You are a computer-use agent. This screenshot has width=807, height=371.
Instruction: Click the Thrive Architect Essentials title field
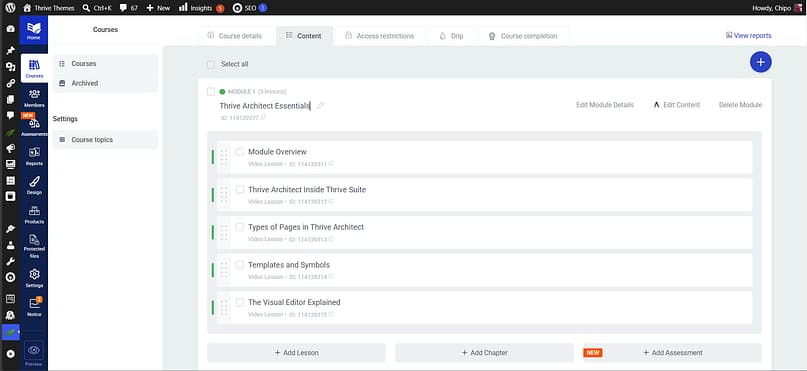pyautogui.click(x=265, y=105)
